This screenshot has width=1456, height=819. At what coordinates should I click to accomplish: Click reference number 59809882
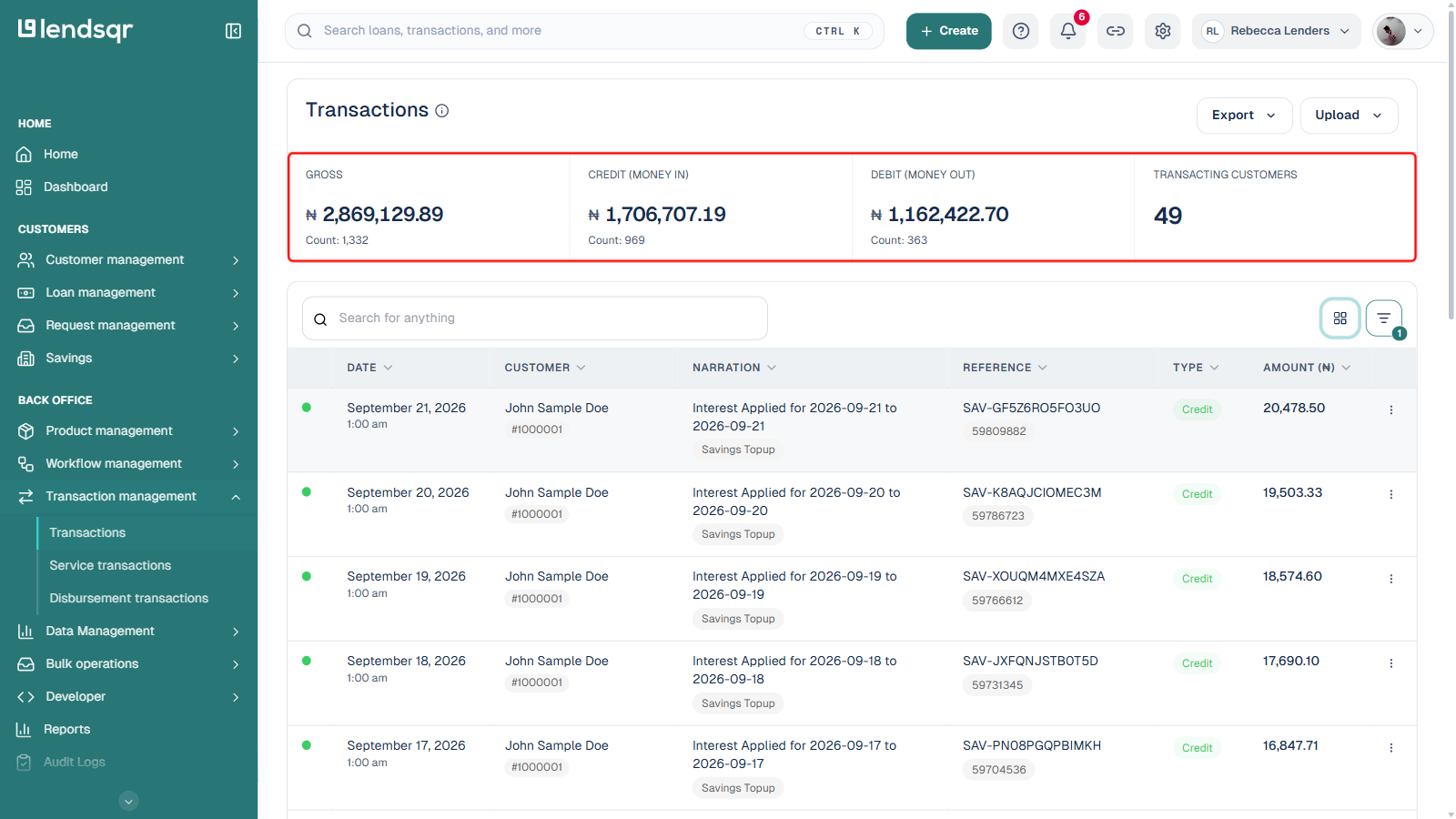[998, 431]
